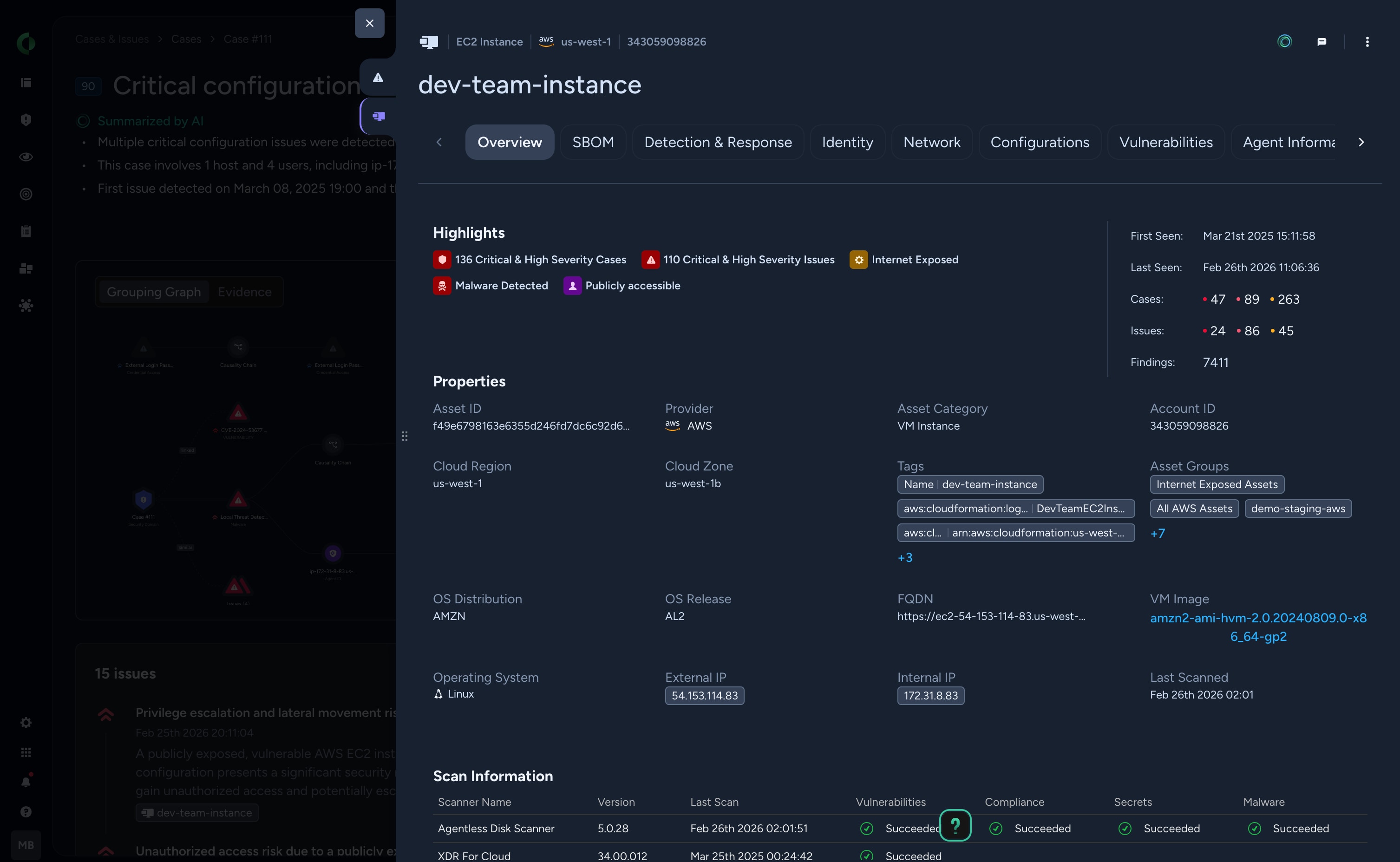The image size is (1400, 862).
Task: Click the help question-mark icon in the sidebar
Action: 26,811
